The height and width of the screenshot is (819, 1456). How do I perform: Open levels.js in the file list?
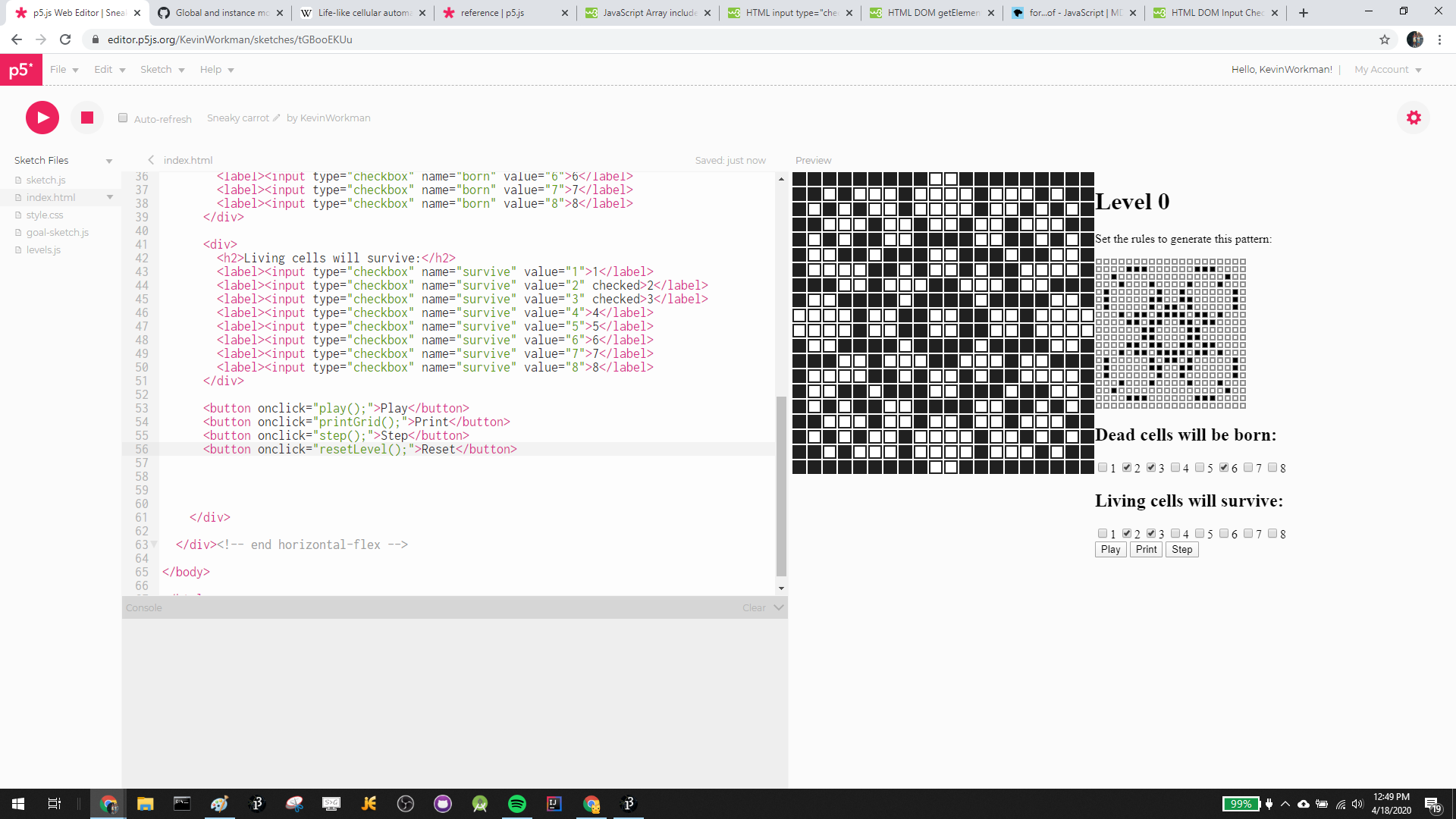tap(43, 249)
